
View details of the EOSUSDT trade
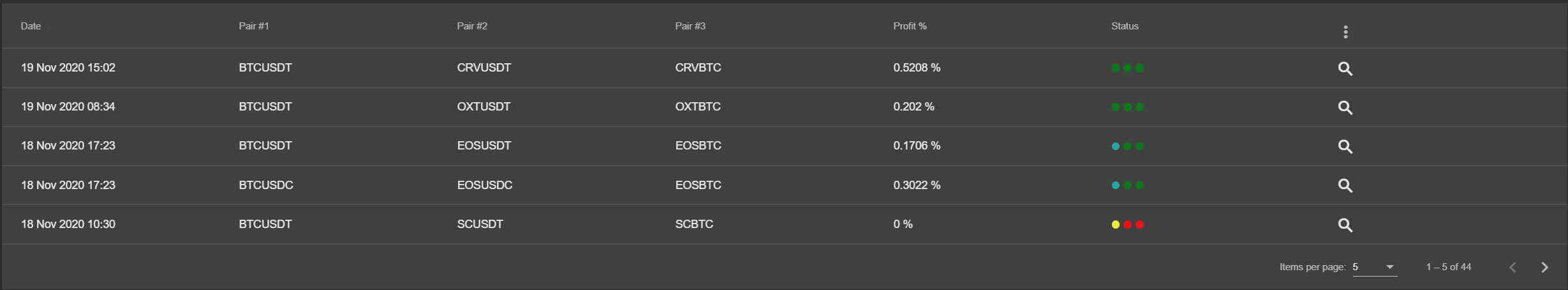point(1345,146)
